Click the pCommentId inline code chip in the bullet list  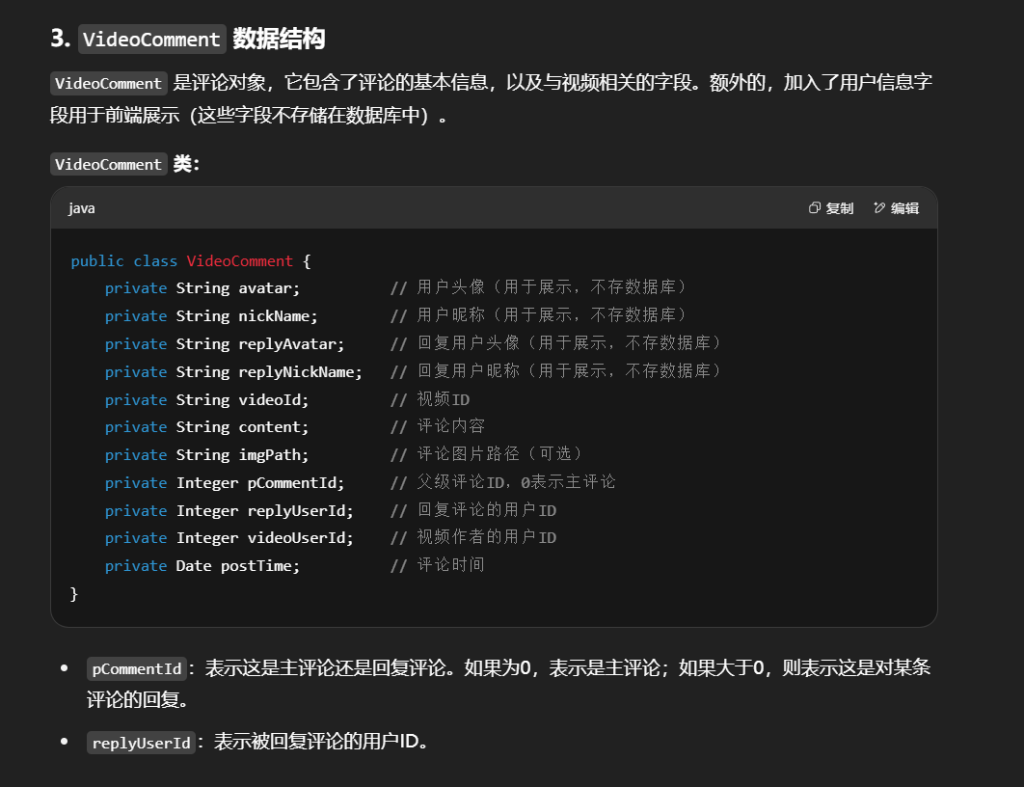click(x=136, y=669)
